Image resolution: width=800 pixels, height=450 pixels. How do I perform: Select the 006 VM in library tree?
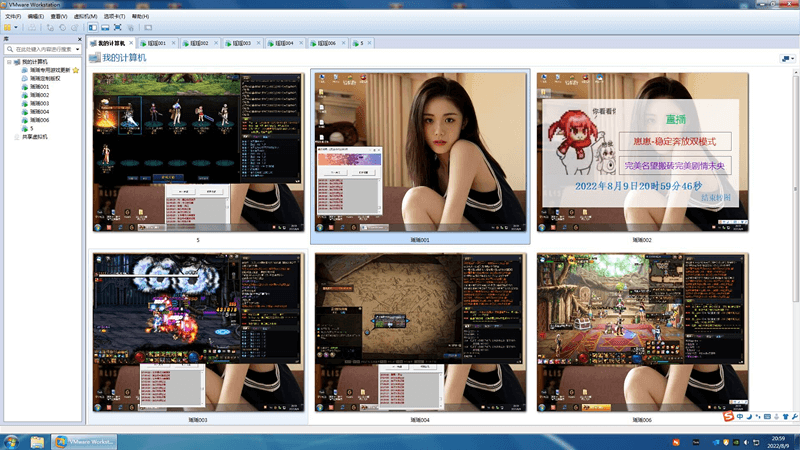(x=39, y=120)
